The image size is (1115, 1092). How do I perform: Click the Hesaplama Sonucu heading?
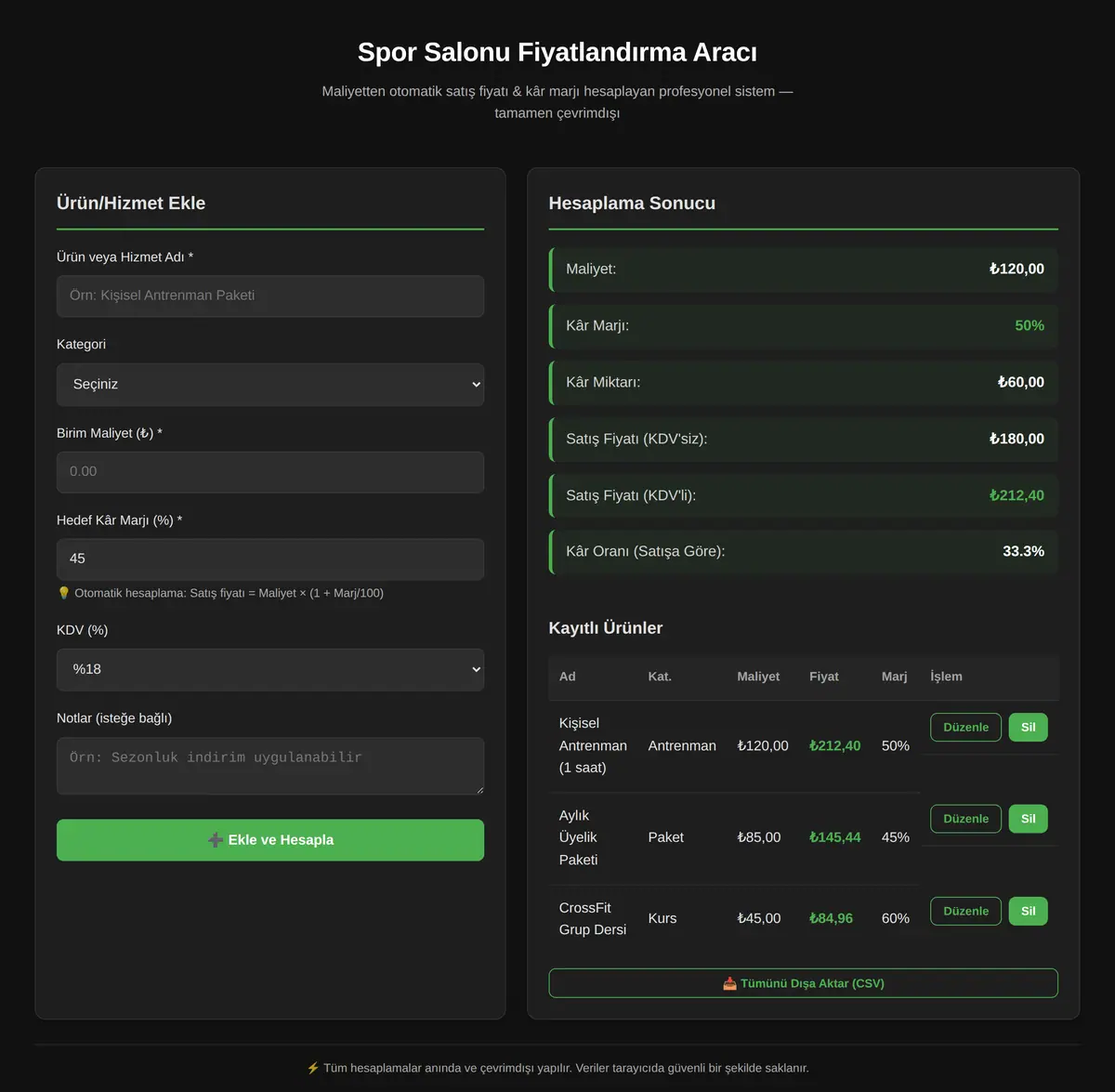click(x=632, y=204)
